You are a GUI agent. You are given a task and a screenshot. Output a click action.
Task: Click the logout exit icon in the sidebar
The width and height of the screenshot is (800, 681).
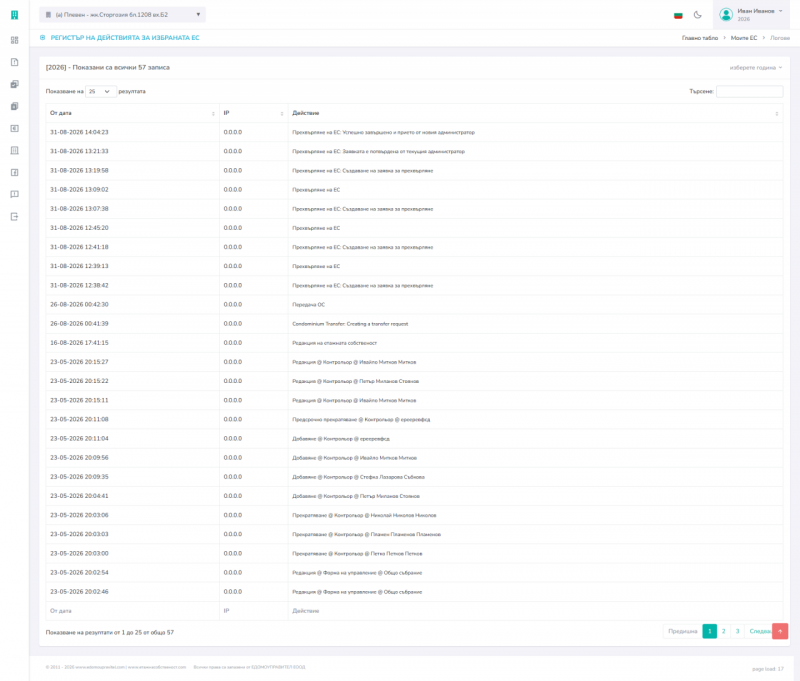click(x=14, y=217)
